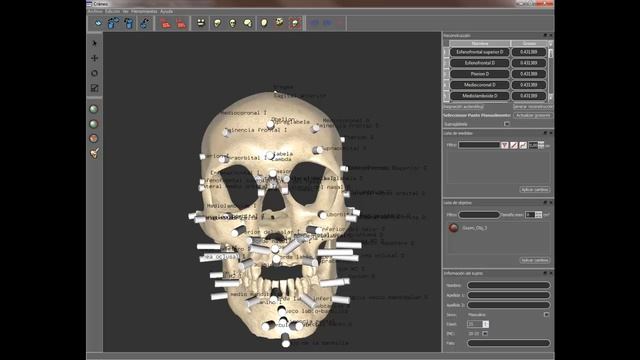Click the Apellido 1 input field

click(509, 295)
